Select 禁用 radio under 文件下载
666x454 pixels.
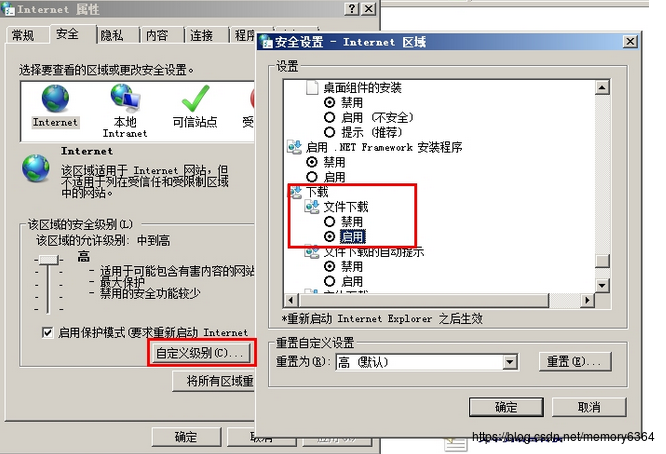click(x=330, y=222)
